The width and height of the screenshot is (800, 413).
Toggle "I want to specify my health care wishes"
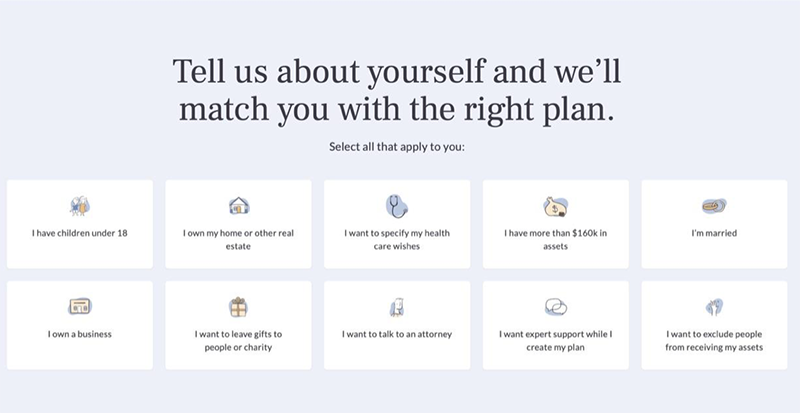[397, 239]
